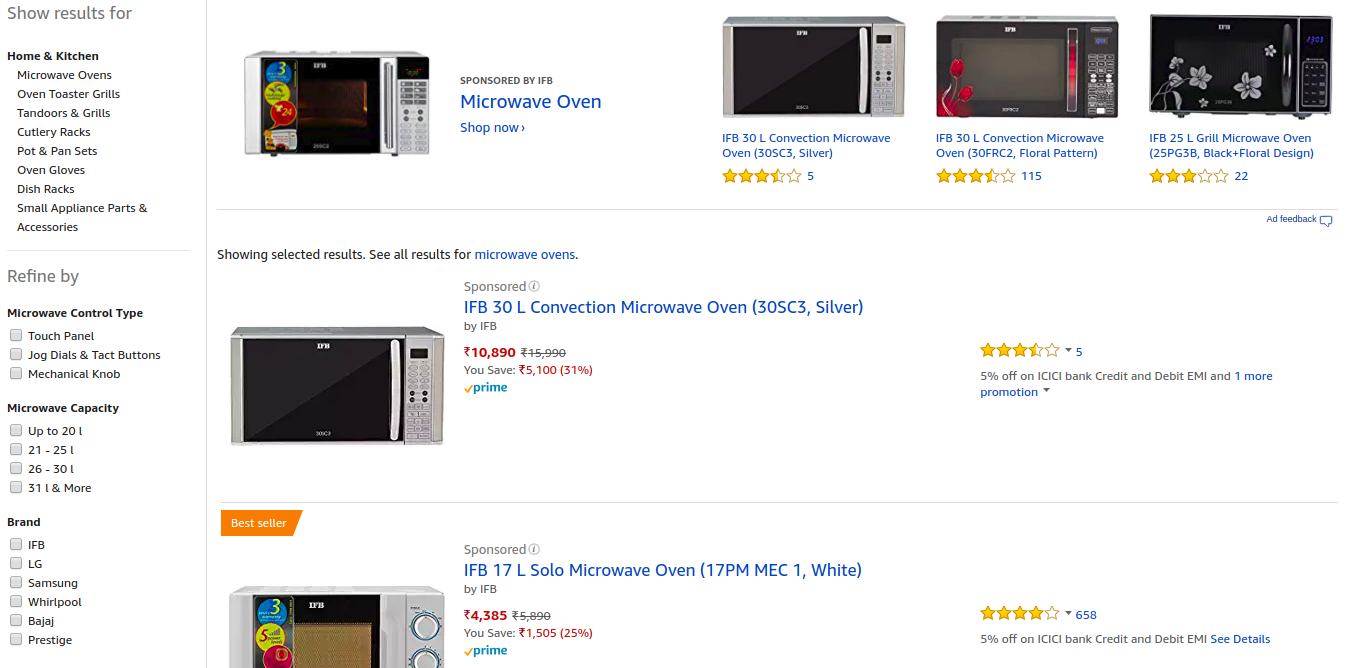Open the 'See Details' EMI offer link

click(1240, 639)
